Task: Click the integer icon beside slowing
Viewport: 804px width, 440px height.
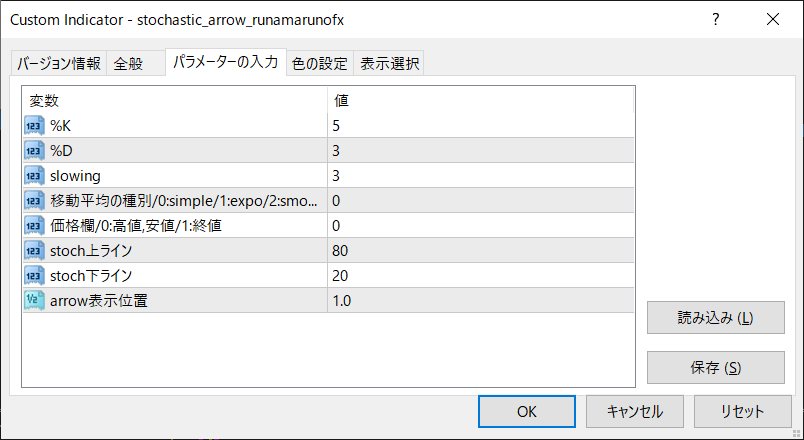Action: point(34,175)
